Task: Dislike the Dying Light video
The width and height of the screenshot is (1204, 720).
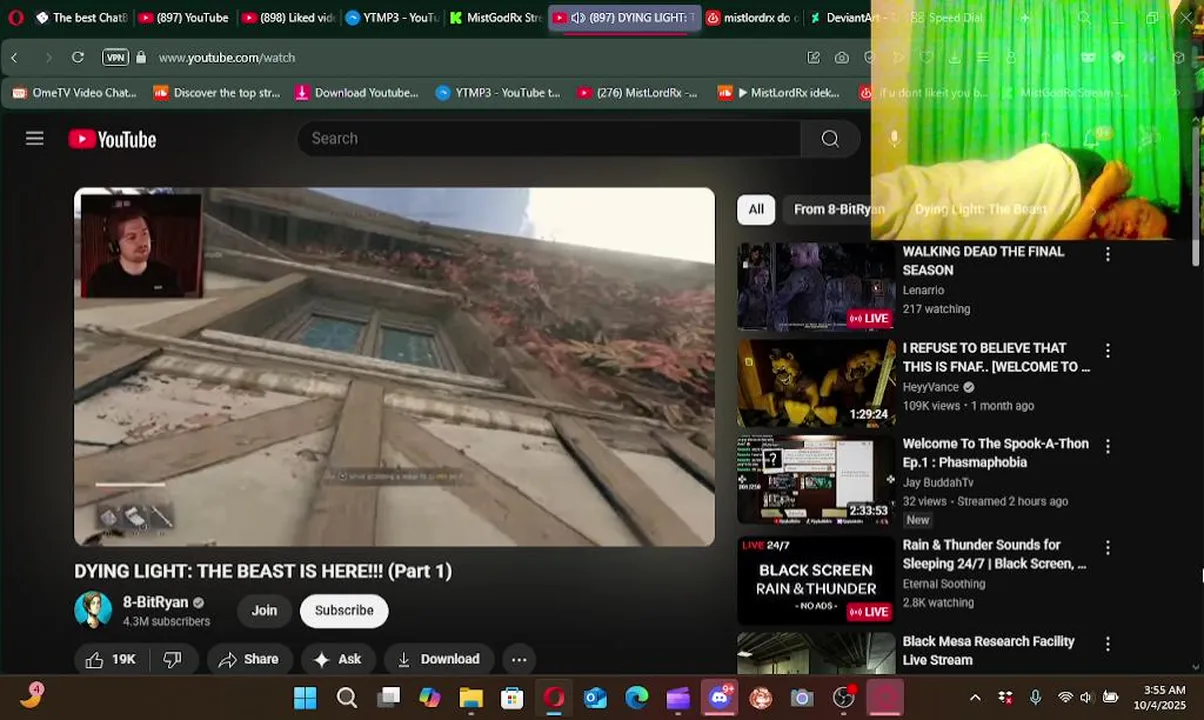Action: (172, 659)
